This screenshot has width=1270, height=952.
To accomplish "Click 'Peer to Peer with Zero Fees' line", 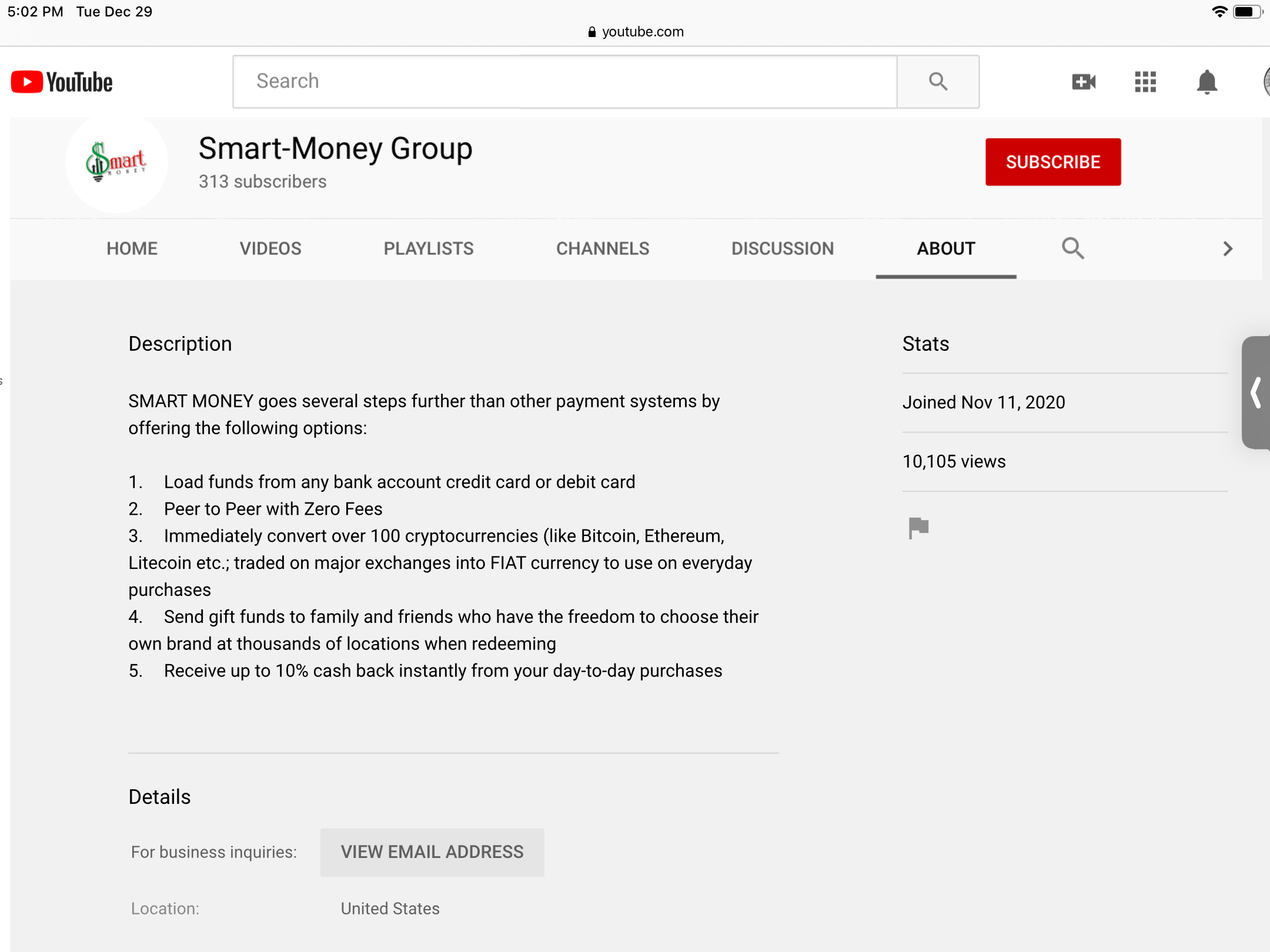I will click(x=273, y=509).
